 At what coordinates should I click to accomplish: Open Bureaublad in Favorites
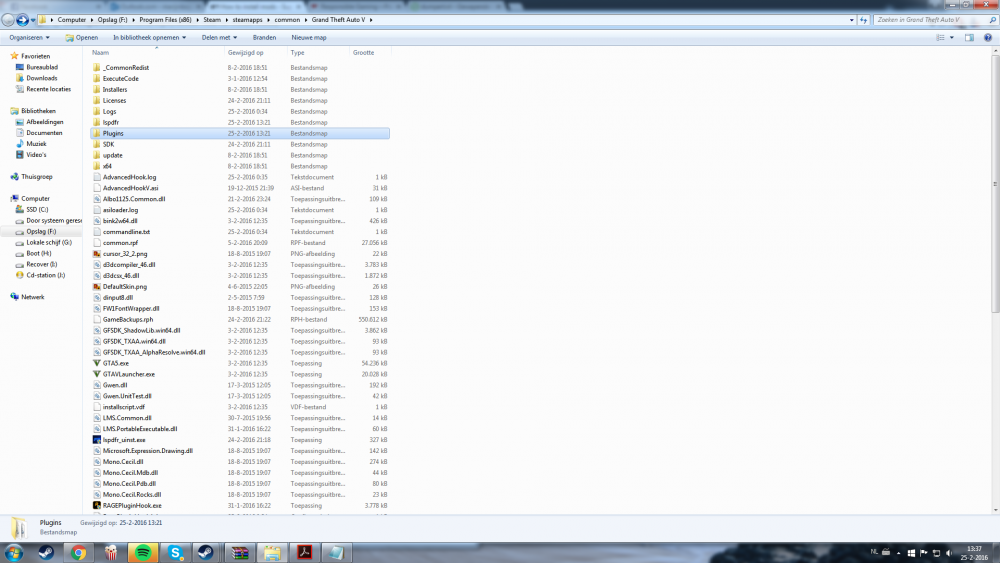(x=42, y=67)
